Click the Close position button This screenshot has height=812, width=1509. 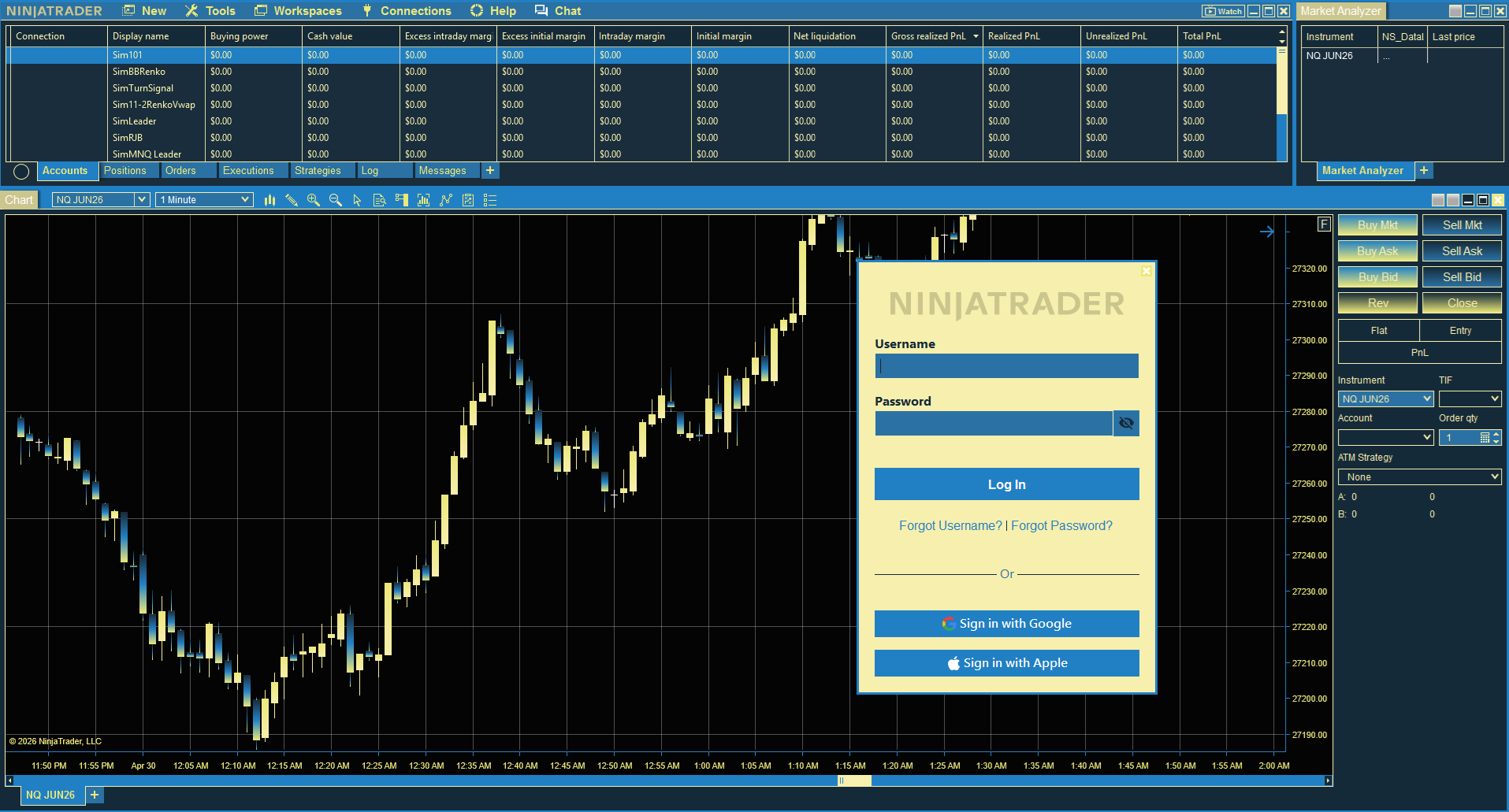tap(1462, 303)
